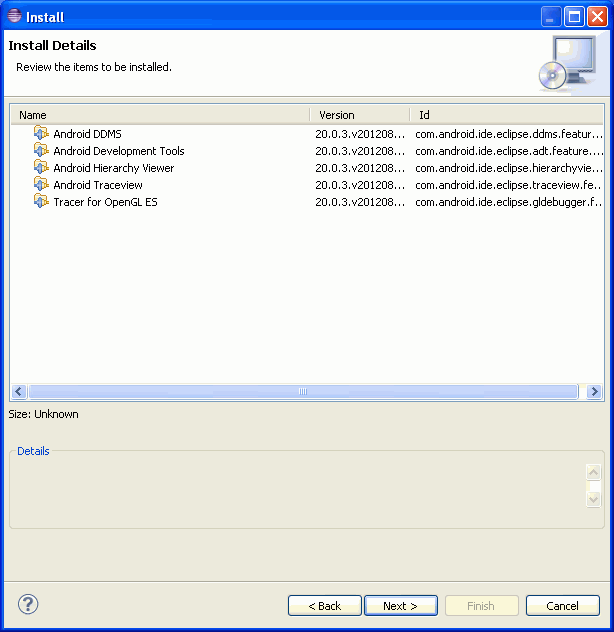This screenshot has height=632, width=614.
Task: Click the com.android.ide.eclipse.hierarchyvie... id cell
Action: (x=509, y=168)
